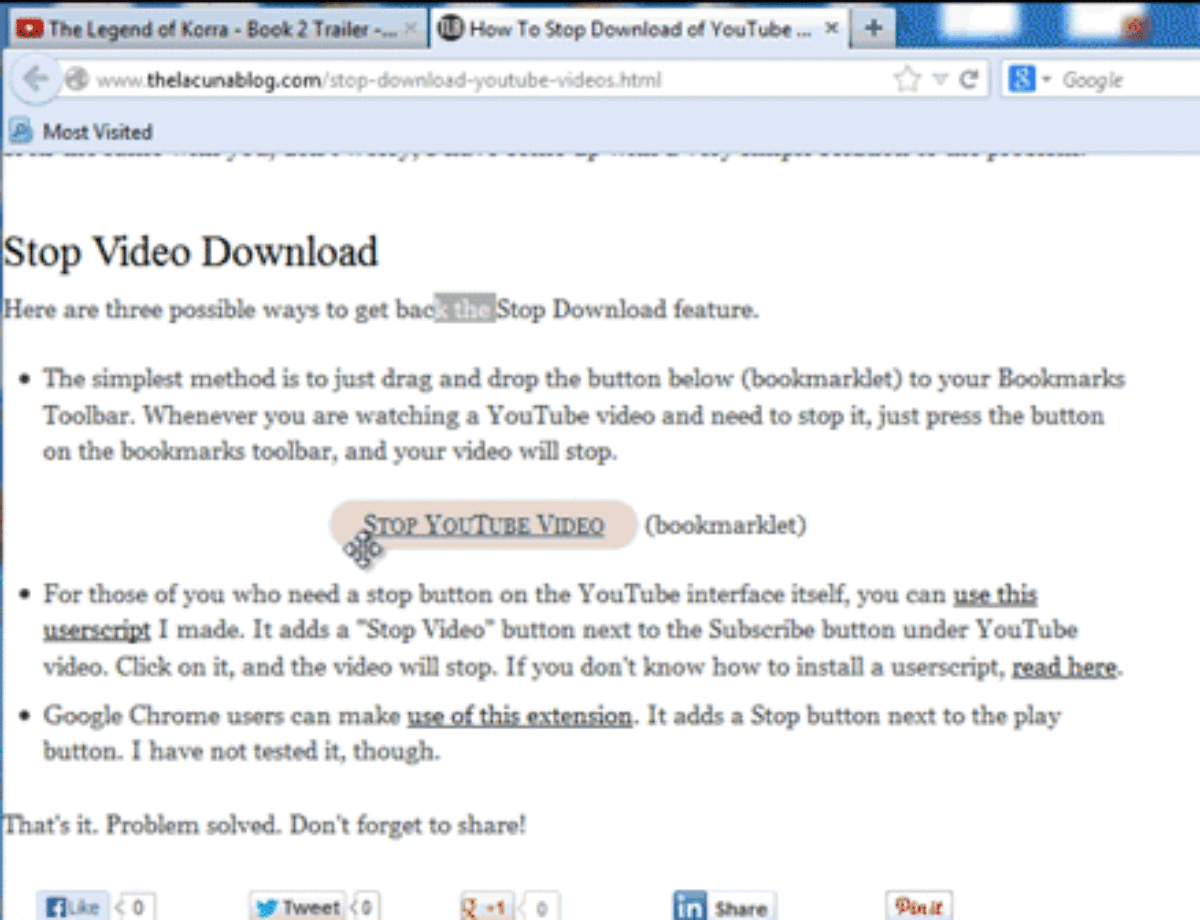Open the 'use this userscript' link
This screenshot has width=1200, height=920.
540,613
